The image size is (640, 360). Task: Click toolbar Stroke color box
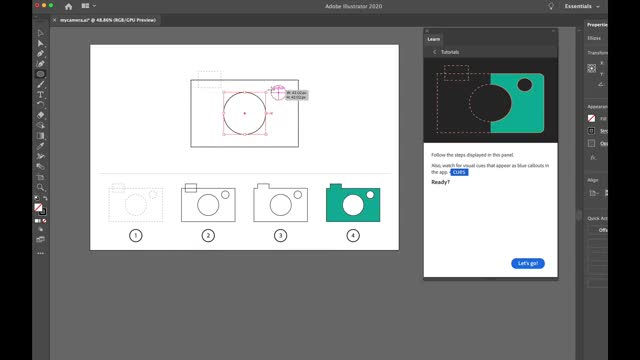42,211
